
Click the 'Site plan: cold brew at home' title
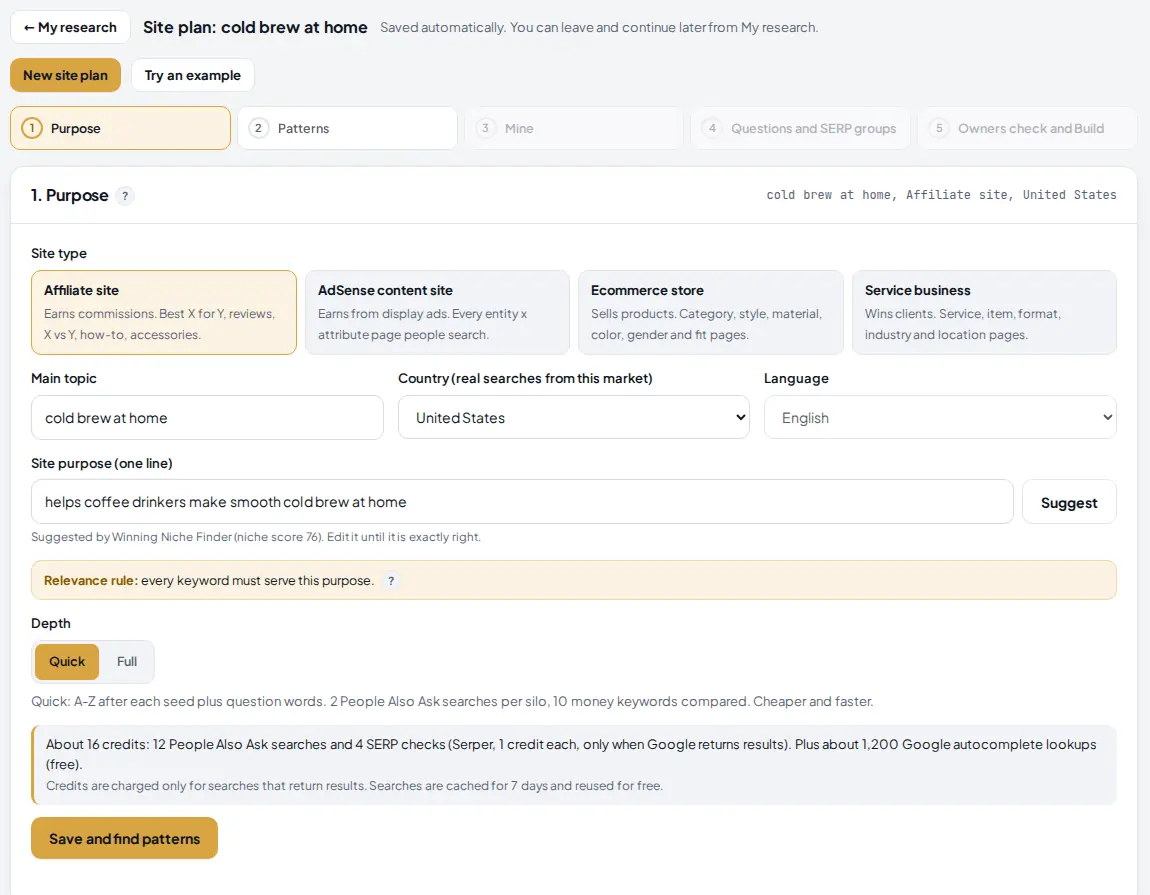(255, 27)
